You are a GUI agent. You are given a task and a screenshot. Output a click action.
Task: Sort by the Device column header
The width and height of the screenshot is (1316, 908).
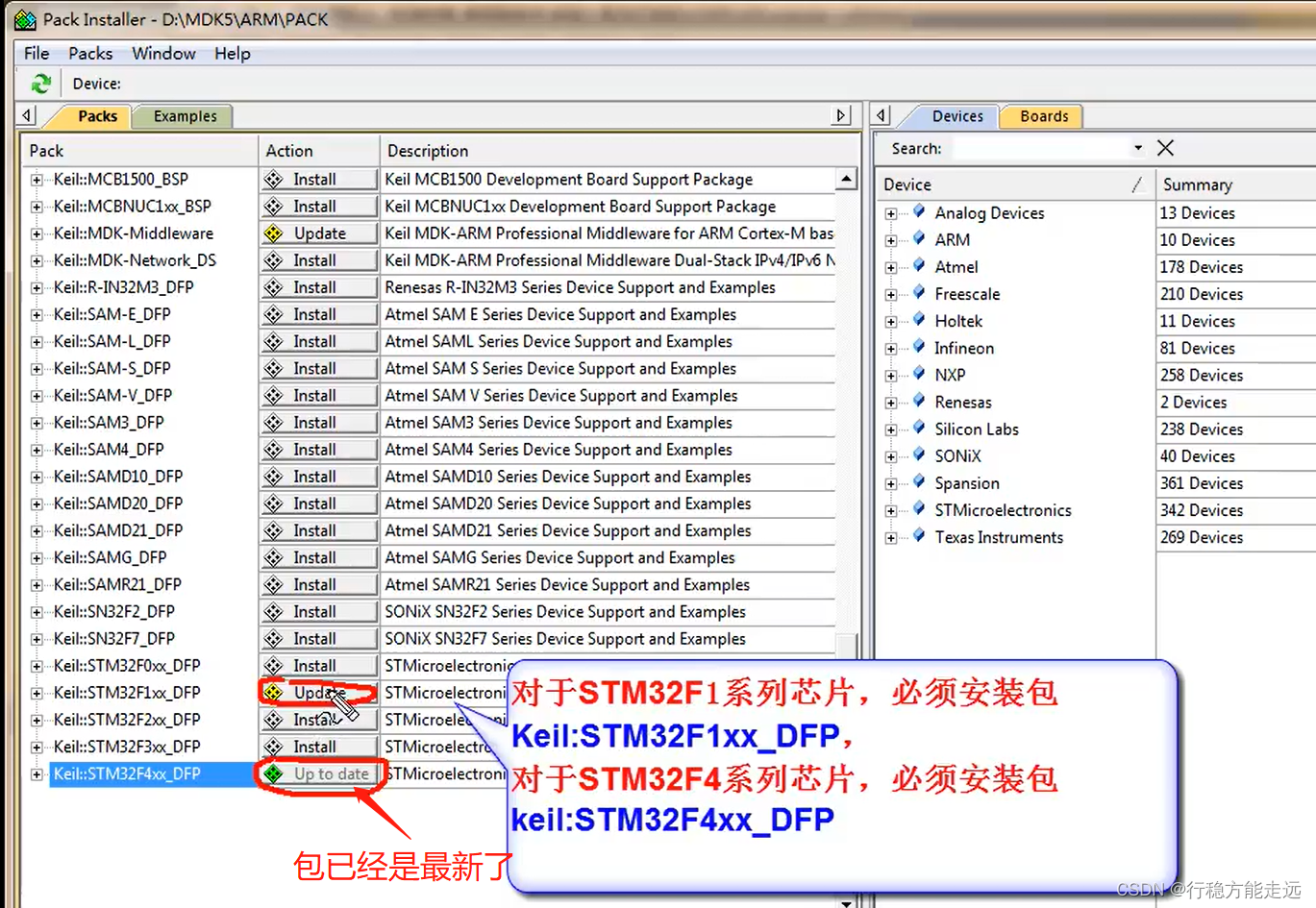[1014, 184]
